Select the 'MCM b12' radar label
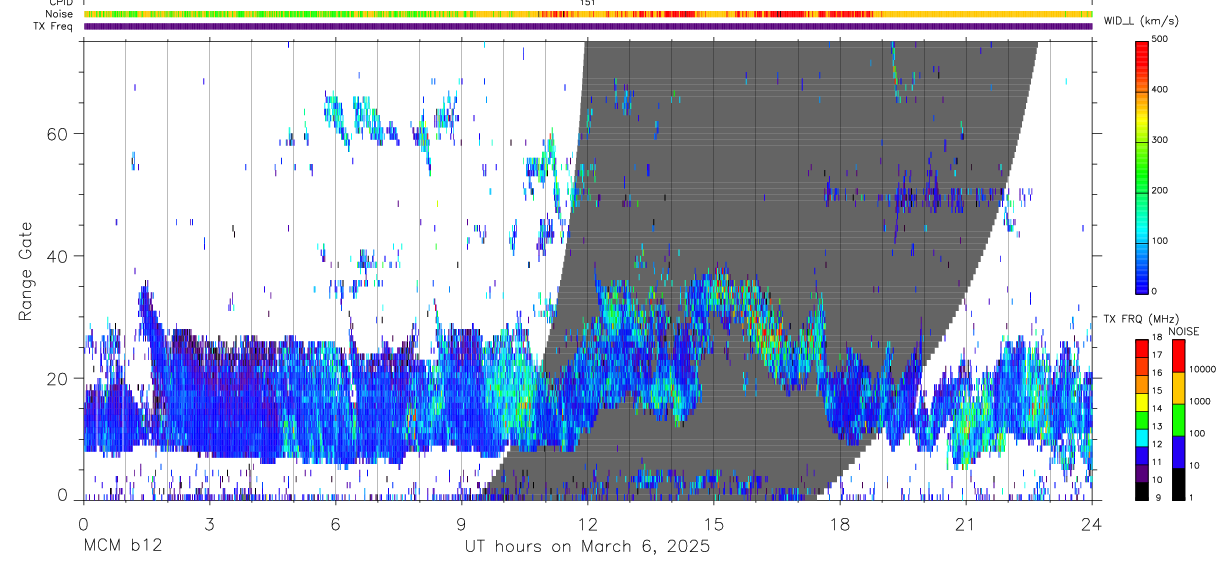This screenshot has height=567, width=1228. [122, 547]
